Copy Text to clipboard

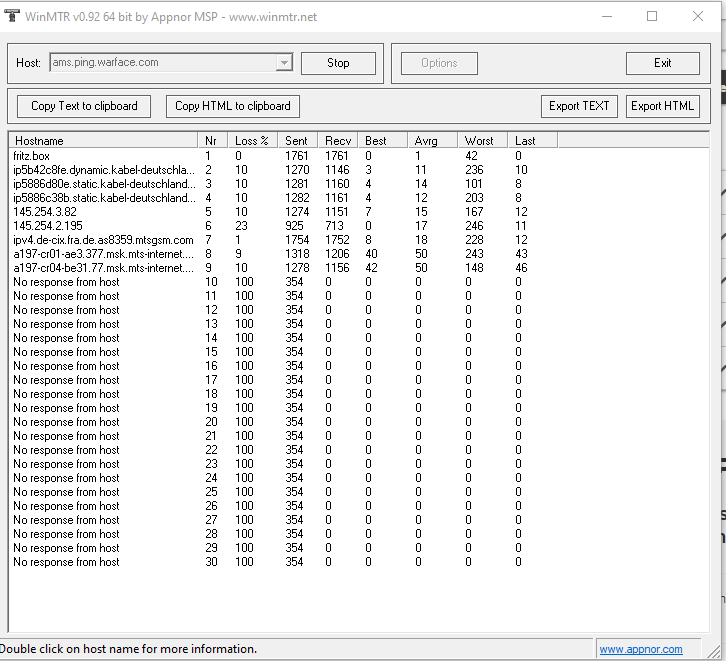[x=84, y=106]
